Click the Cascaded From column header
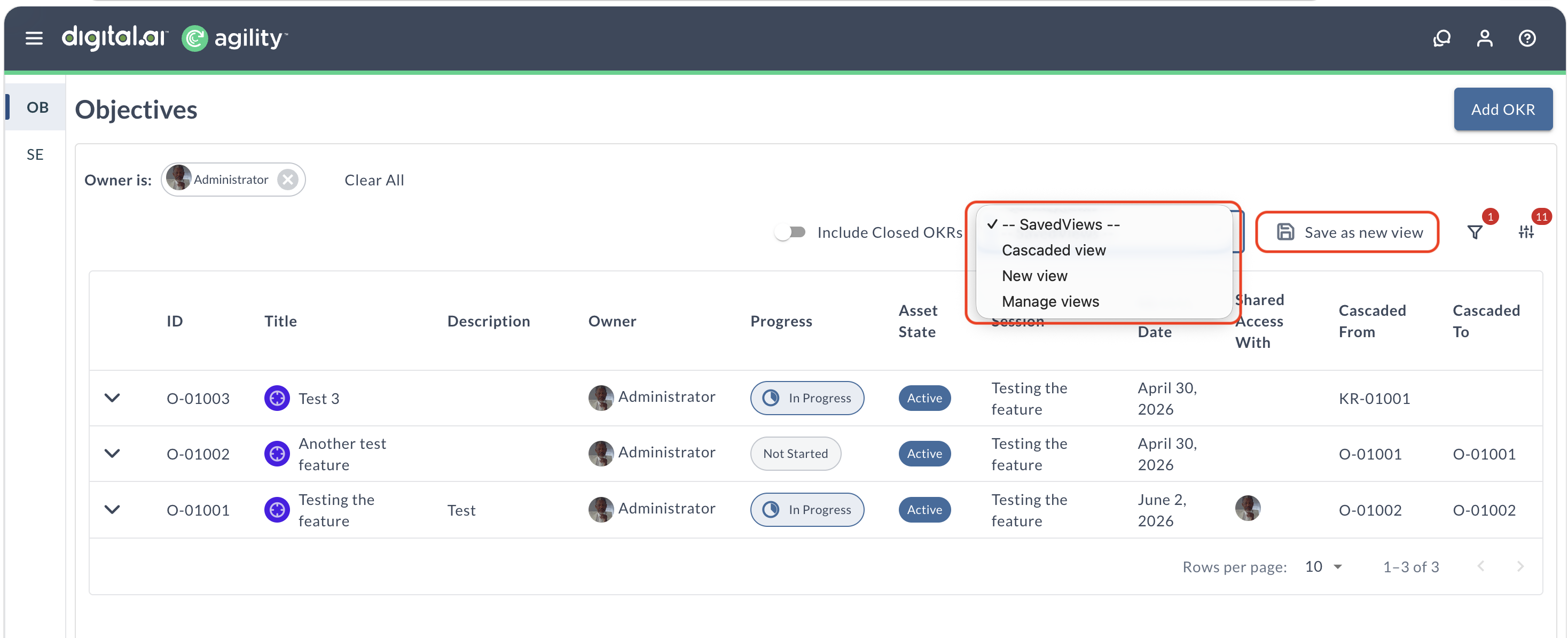 coord(1372,321)
